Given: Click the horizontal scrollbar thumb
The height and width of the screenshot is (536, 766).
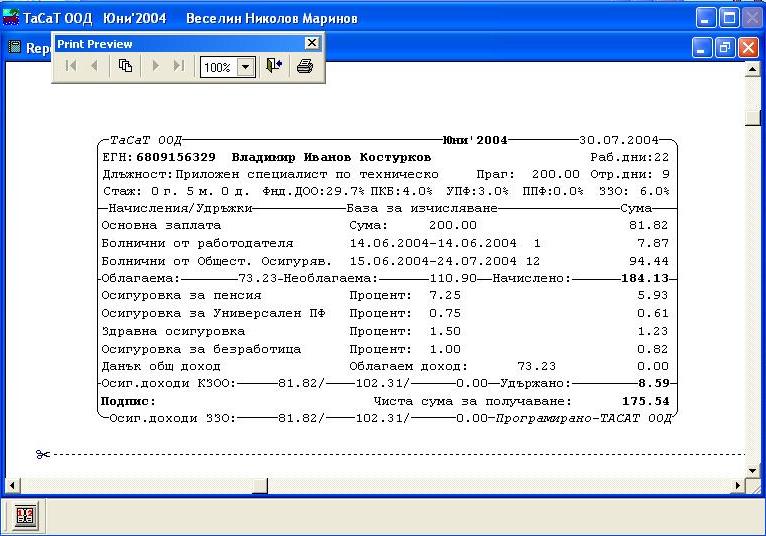Looking at the screenshot, I should coord(260,486).
